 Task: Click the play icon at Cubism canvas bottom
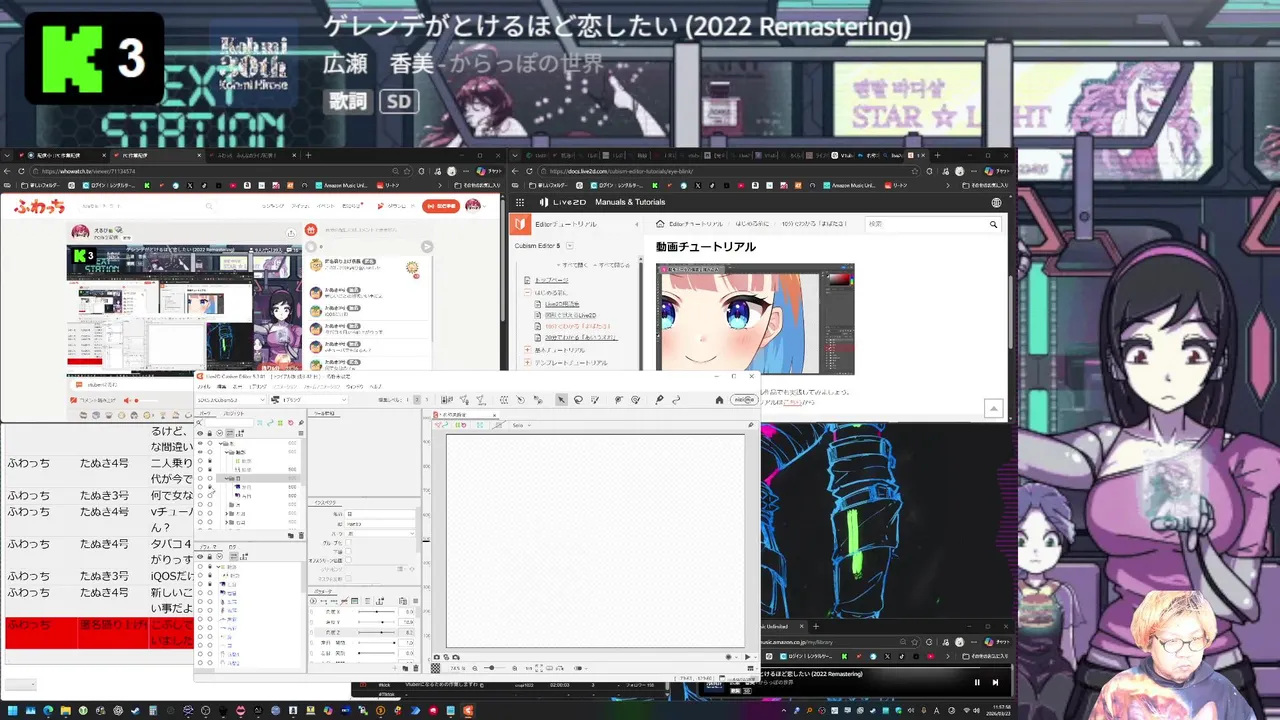[747, 657]
